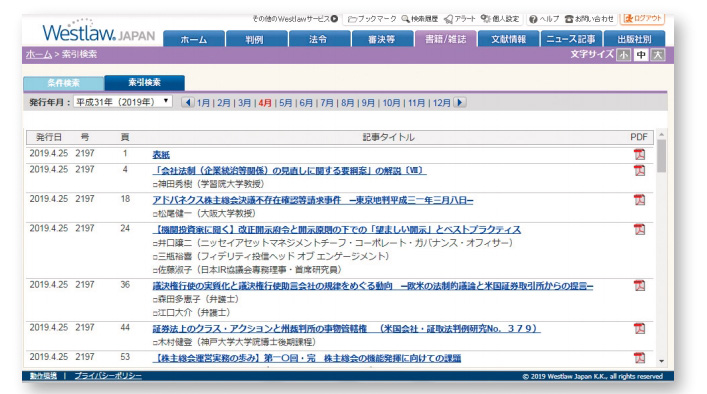Select month 11月
The image size is (707, 394).
[x=417, y=103]
